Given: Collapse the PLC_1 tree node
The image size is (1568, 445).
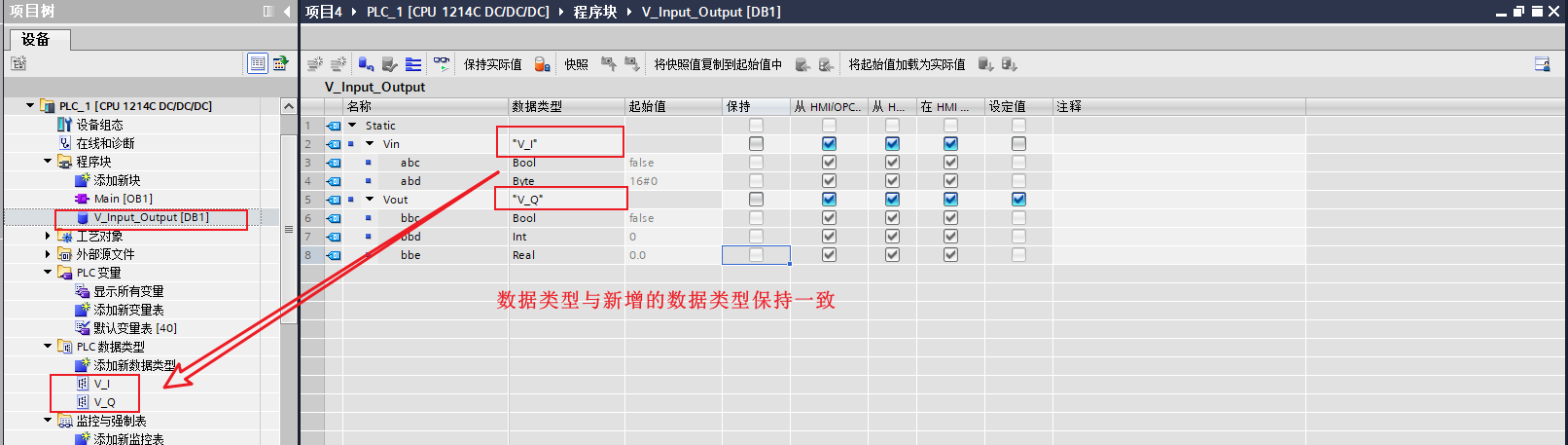Looking at the screenshot, I should (29, 105).
